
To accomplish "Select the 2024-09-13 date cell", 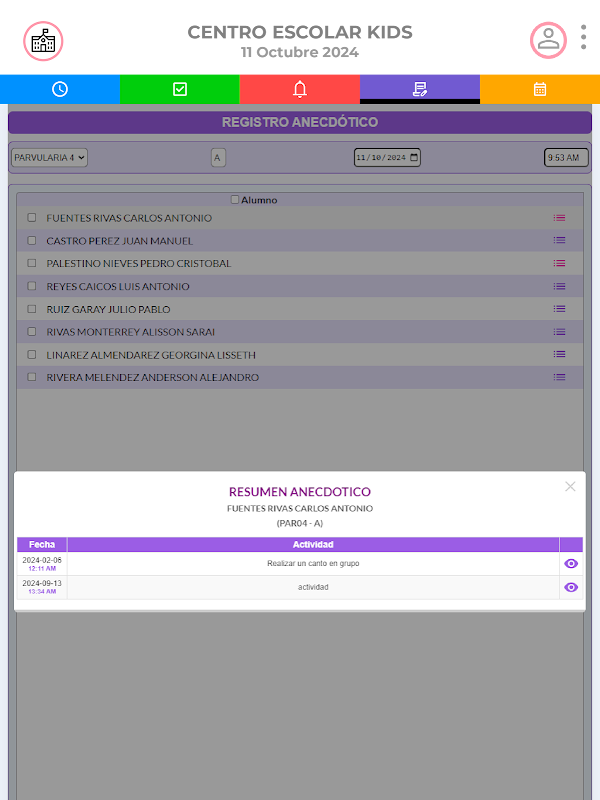I will coord(42,587).
